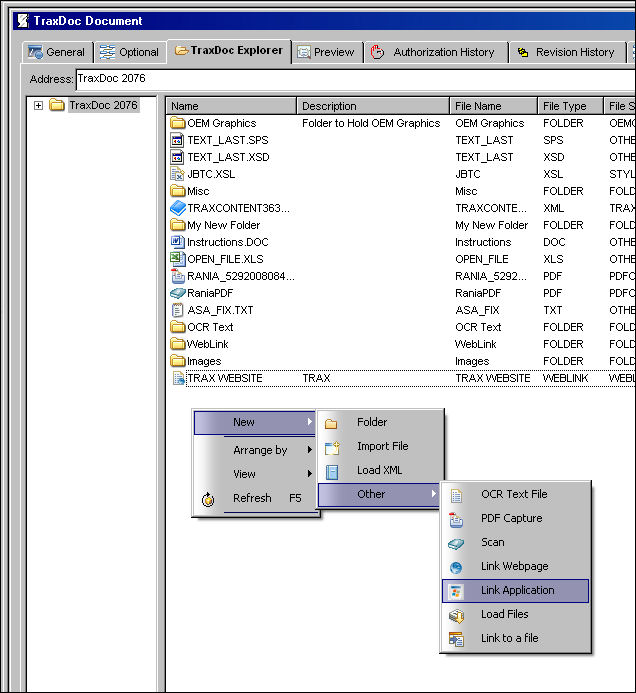
Task: Open the New submenu arrow
Action: coord(310,422)
